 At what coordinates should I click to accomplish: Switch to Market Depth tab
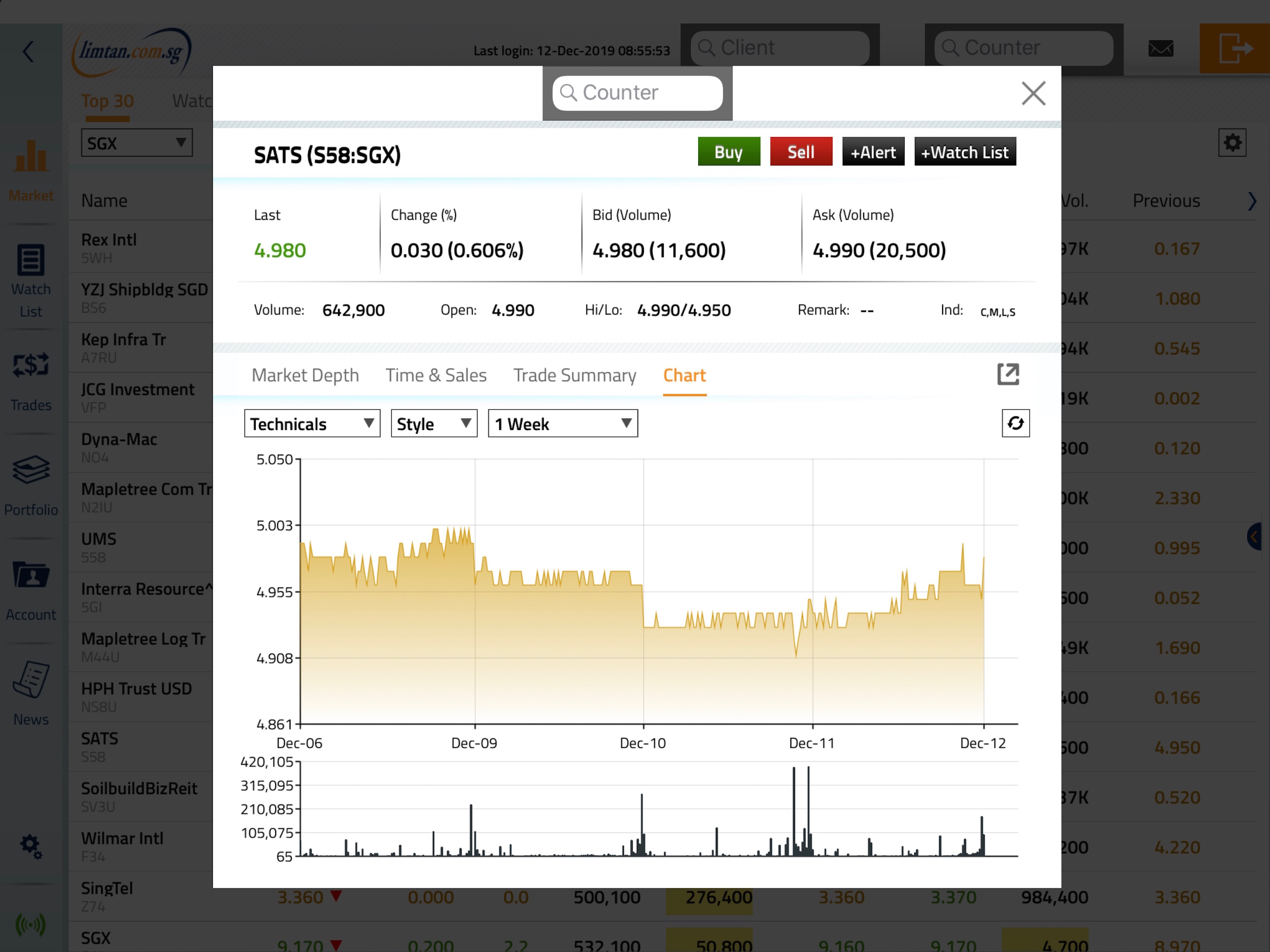click(x=305, y=375)
